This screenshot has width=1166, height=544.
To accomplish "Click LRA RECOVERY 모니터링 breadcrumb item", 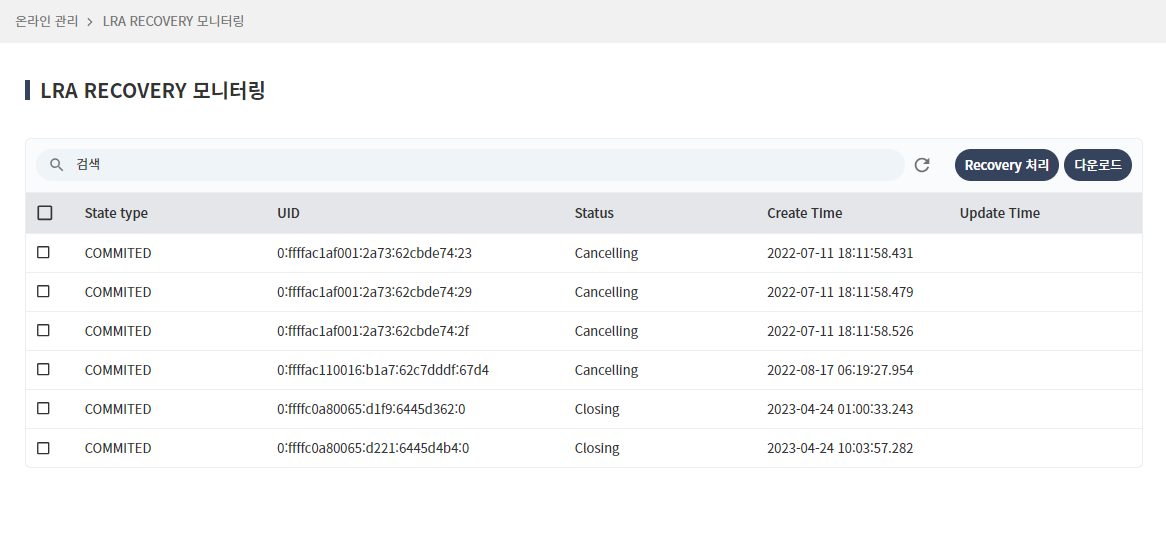I will (x=173, y=21).
